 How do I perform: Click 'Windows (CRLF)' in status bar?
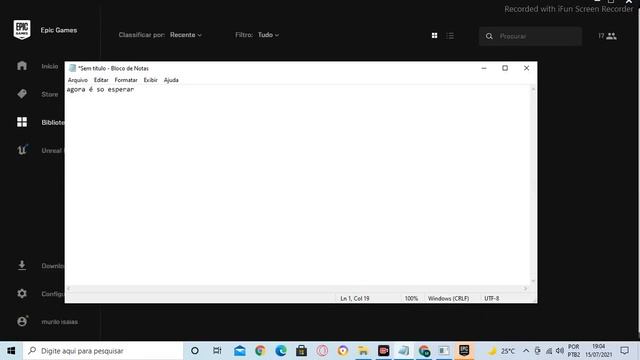(448, 299)
